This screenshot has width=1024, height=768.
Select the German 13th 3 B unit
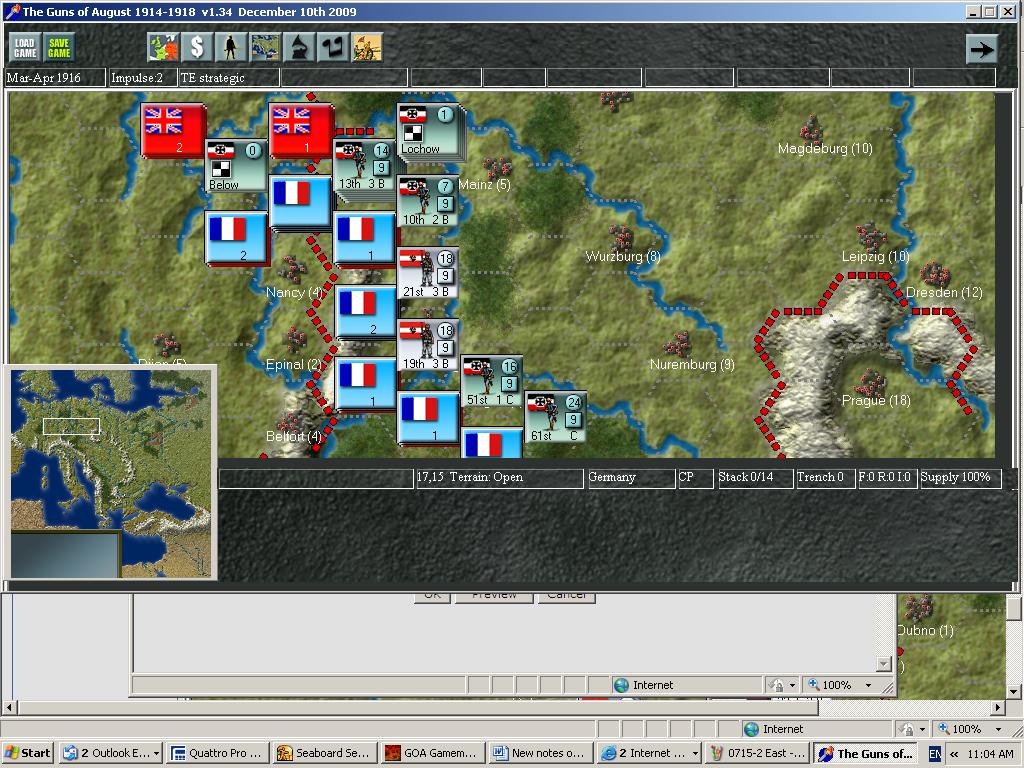point(364,166)
